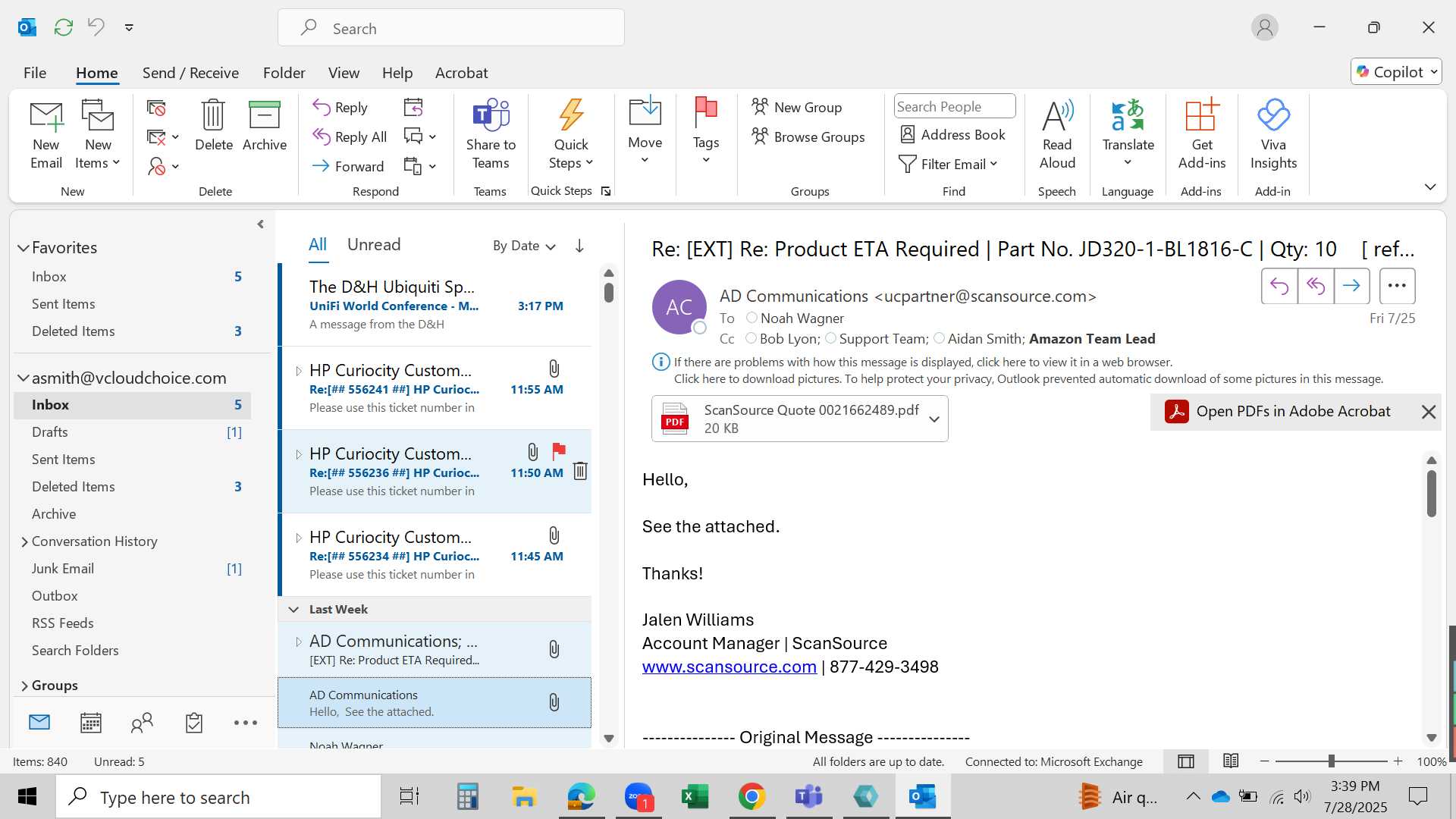Click the zoom in plus button
This screenshot has height=819, width=1456.
(x=1398, y=761)
